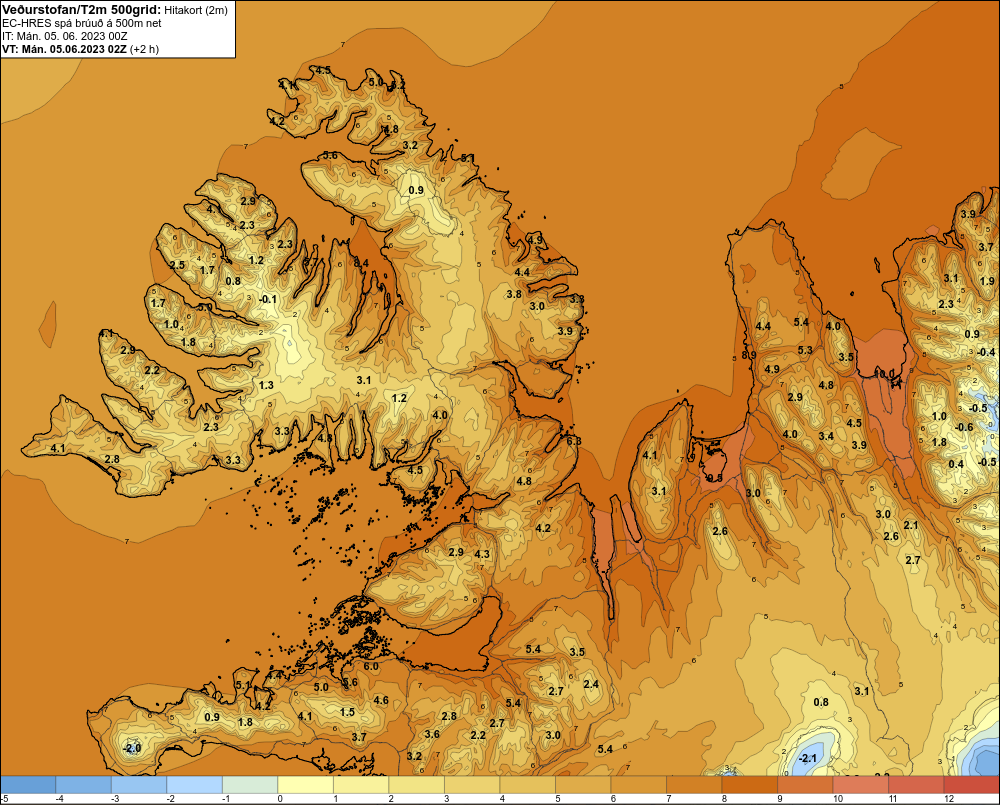Select the legend color between 8 and 9
The height and width of the screenshot is (805, 1000).
749,785
